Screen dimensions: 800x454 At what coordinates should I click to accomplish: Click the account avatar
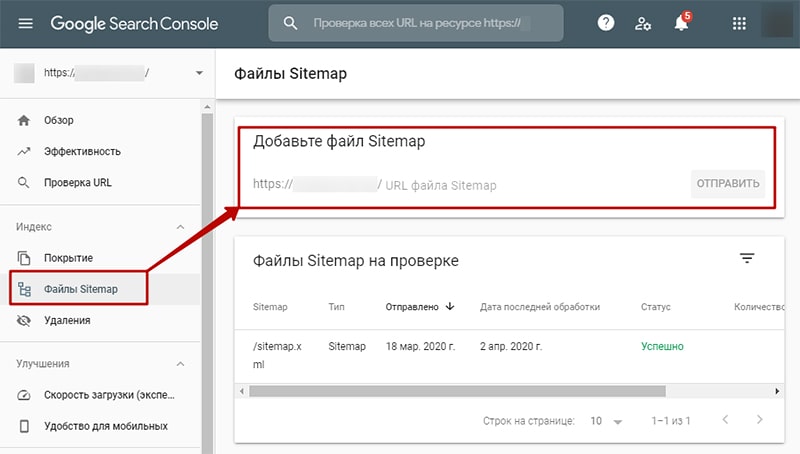[777, 21]
